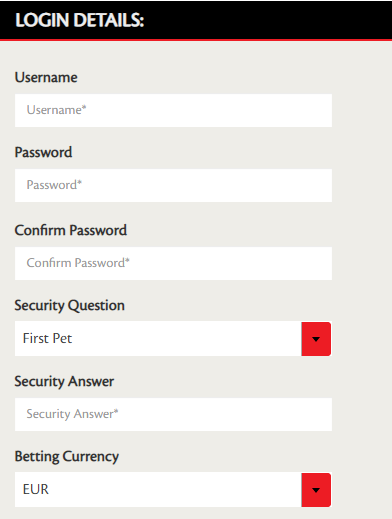Click the bold Password label
Screen dimensions: 392x519
click(43, 152)
